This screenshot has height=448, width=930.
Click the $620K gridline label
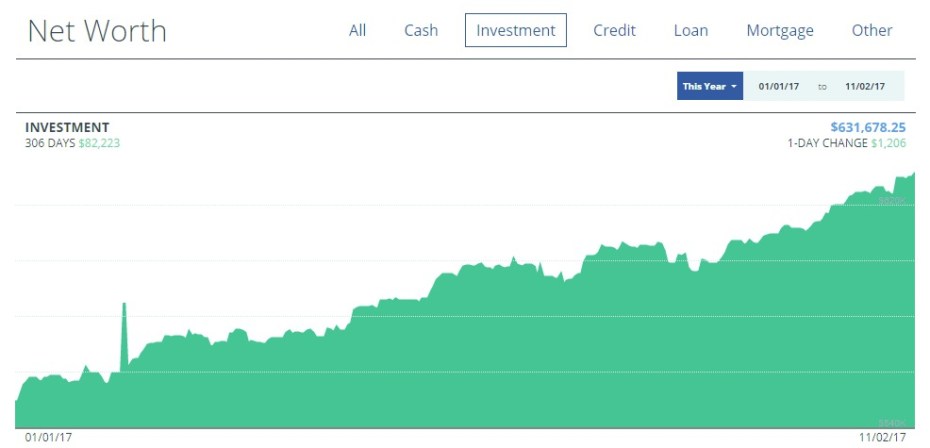[x=891, y=202]
